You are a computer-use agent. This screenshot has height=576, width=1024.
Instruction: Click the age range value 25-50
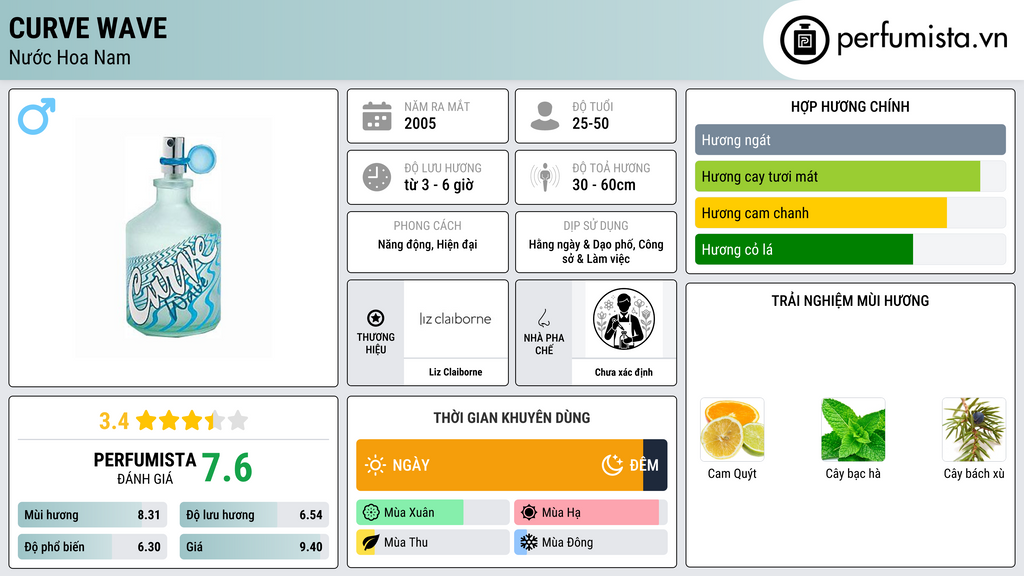590,123
